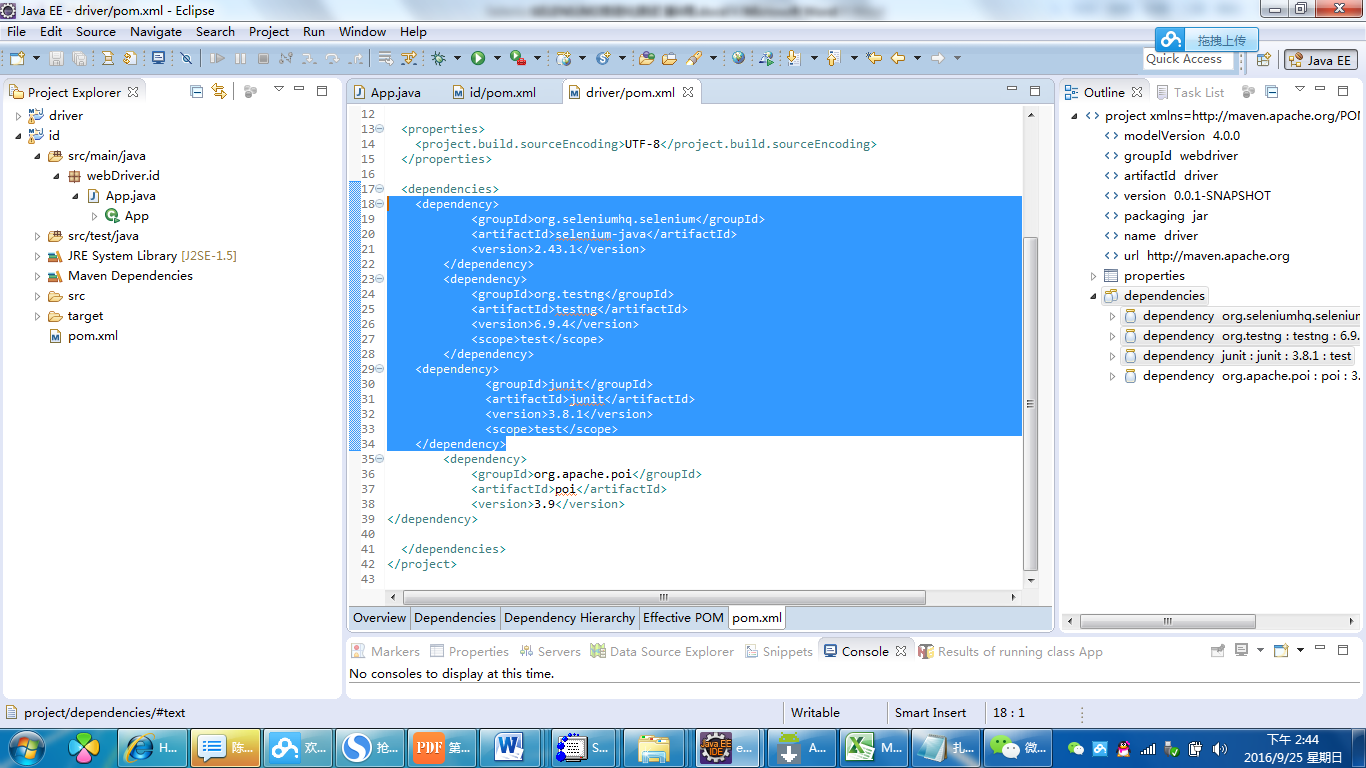This screenshot has height=768, width=1366.
Task: Switch to the Java EE perspective
Action: 1320,60
